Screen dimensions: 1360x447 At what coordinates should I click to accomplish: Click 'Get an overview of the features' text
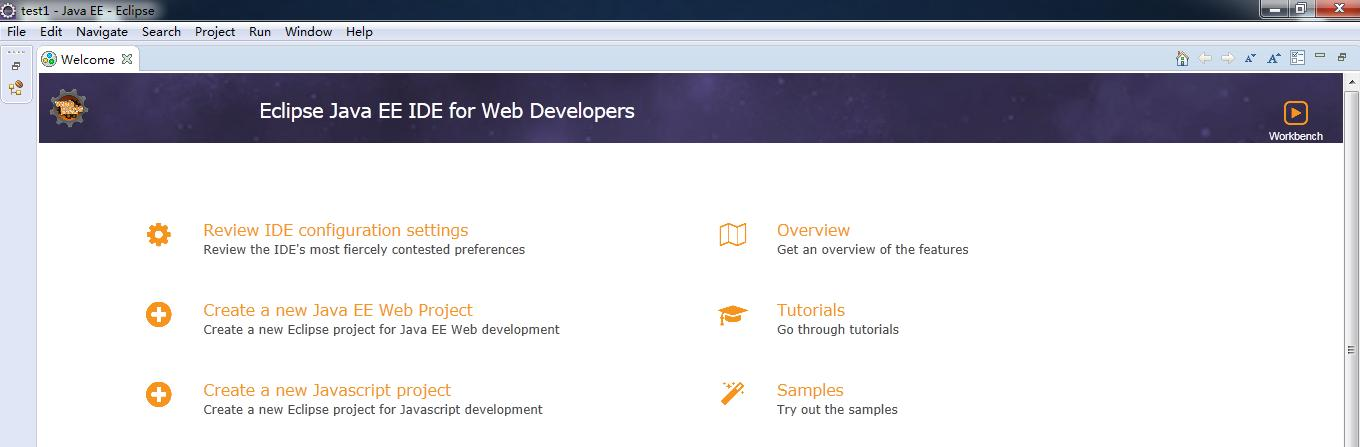click(x=872, y=249)
